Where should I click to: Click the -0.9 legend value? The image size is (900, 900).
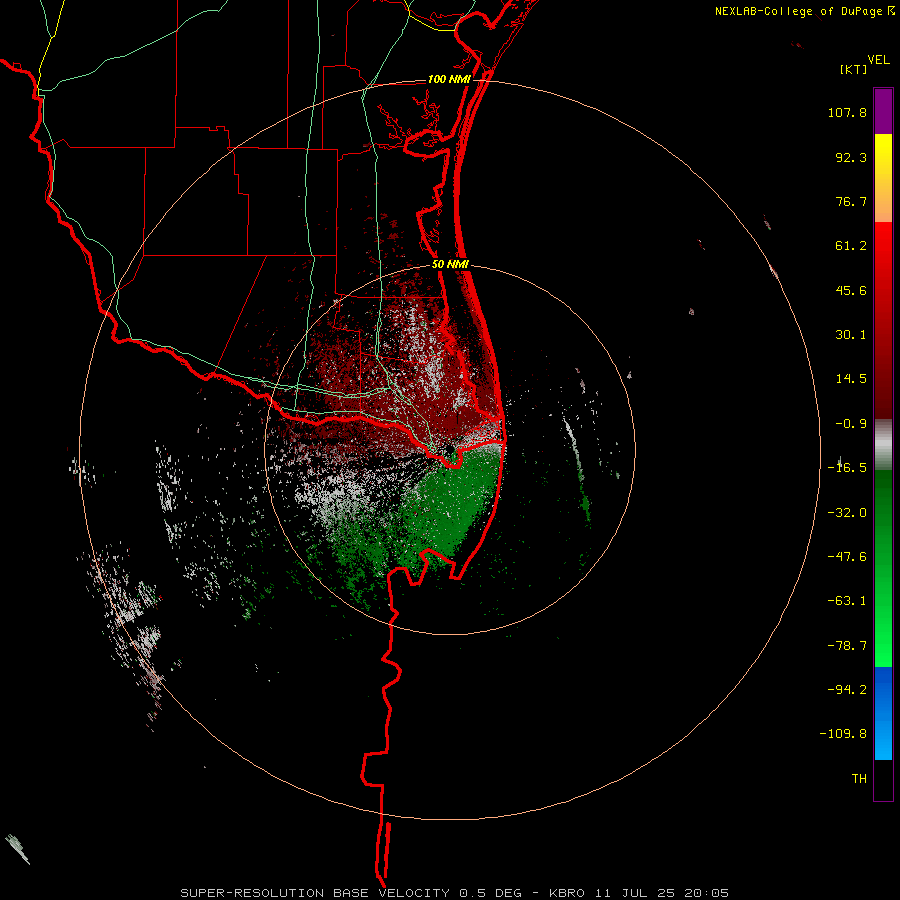tap(851, 424)
